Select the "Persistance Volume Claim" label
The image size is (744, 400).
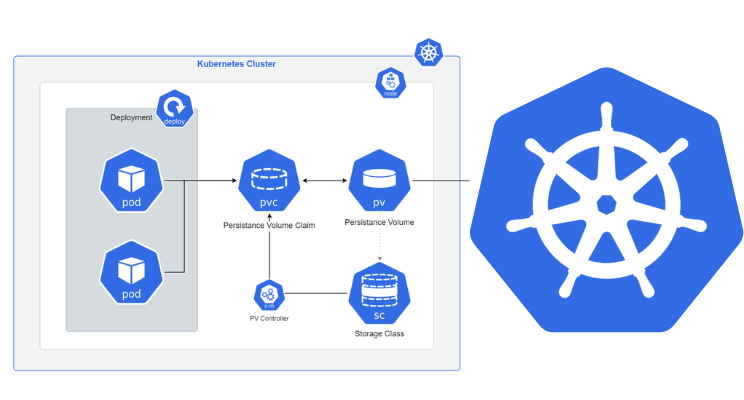point(269,225)
